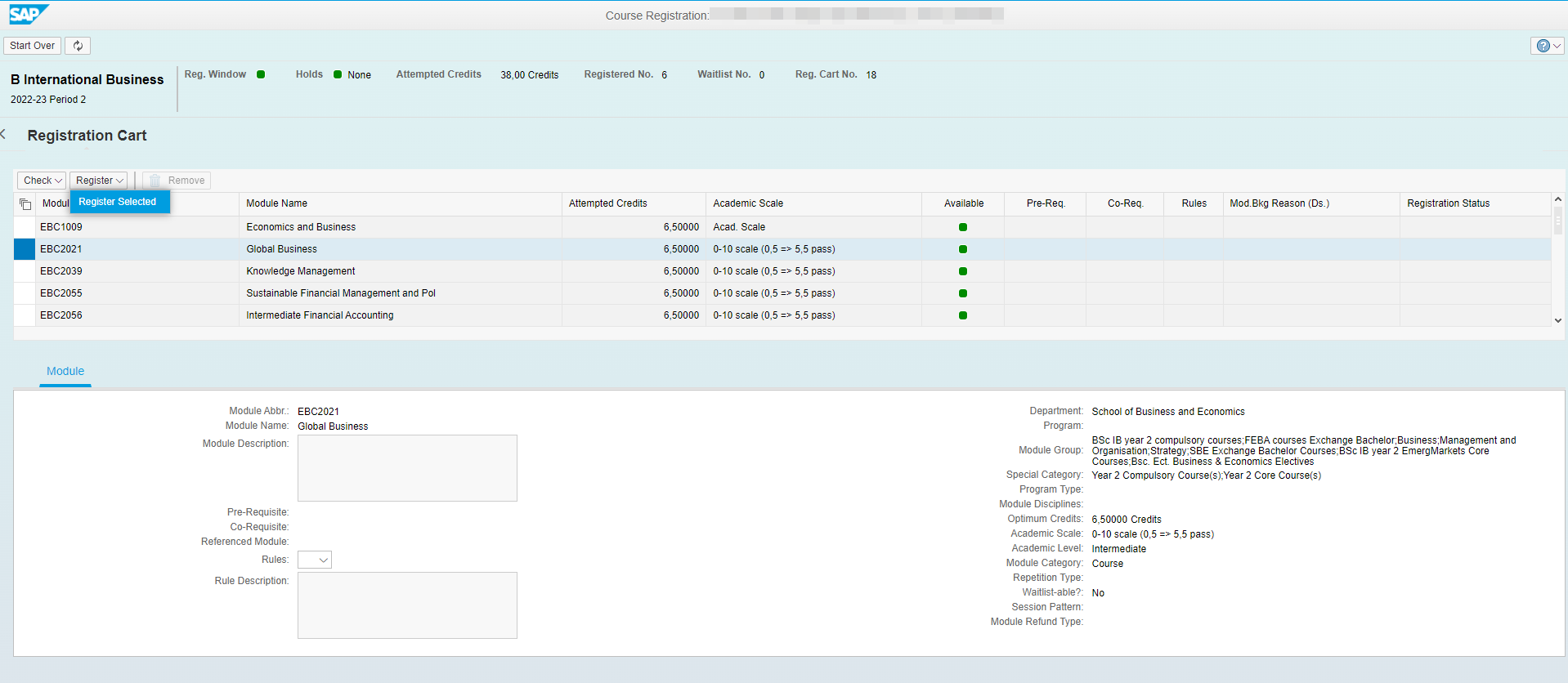
Task: Click the Registered No. value 6
Action: [665, 75]
